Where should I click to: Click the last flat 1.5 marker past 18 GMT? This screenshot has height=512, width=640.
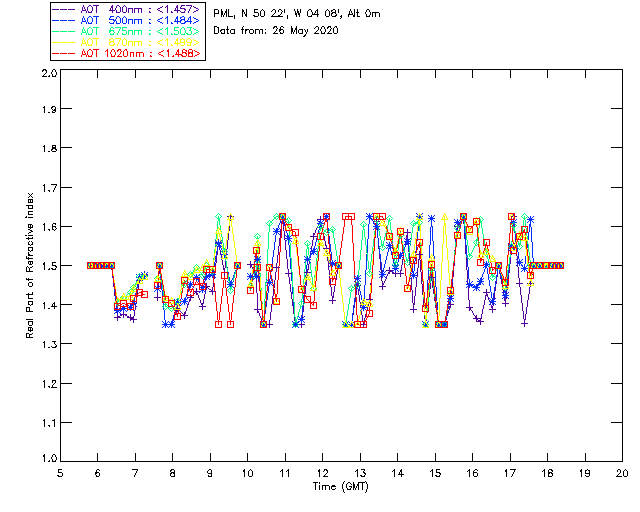561,265
